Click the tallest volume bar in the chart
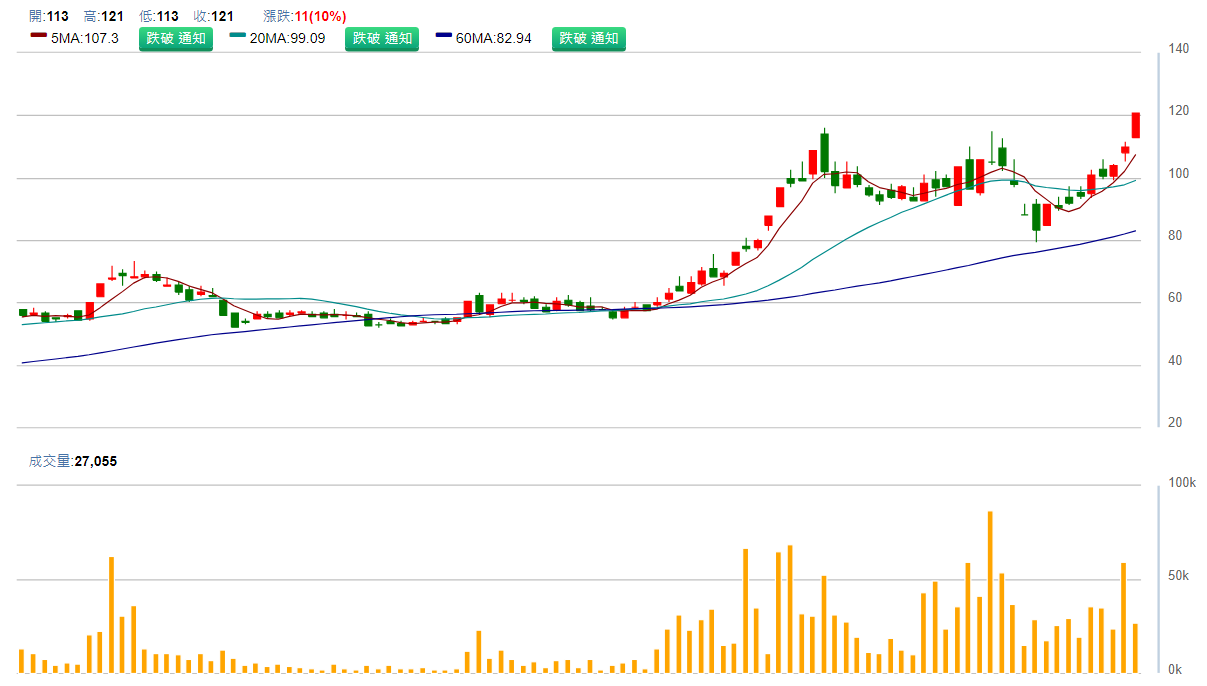 point(990,590)
